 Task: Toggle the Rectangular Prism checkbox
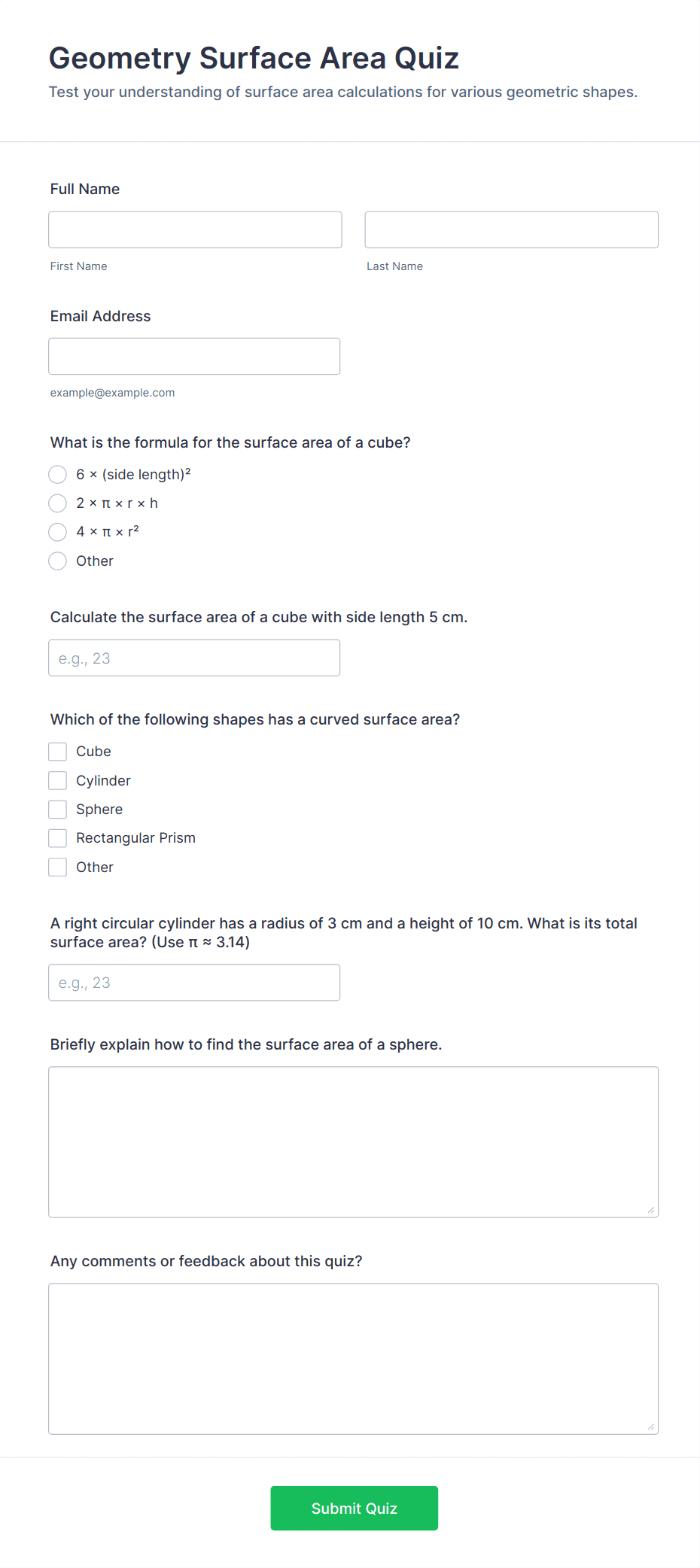(57, 837)
